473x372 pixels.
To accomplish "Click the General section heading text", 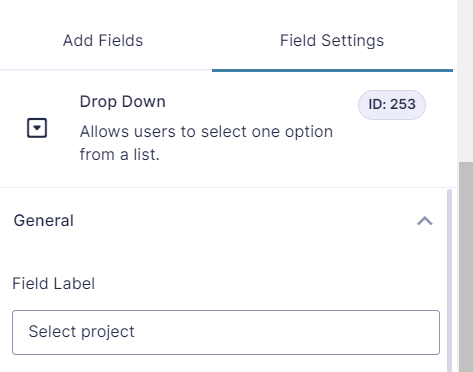I will 44,221.
